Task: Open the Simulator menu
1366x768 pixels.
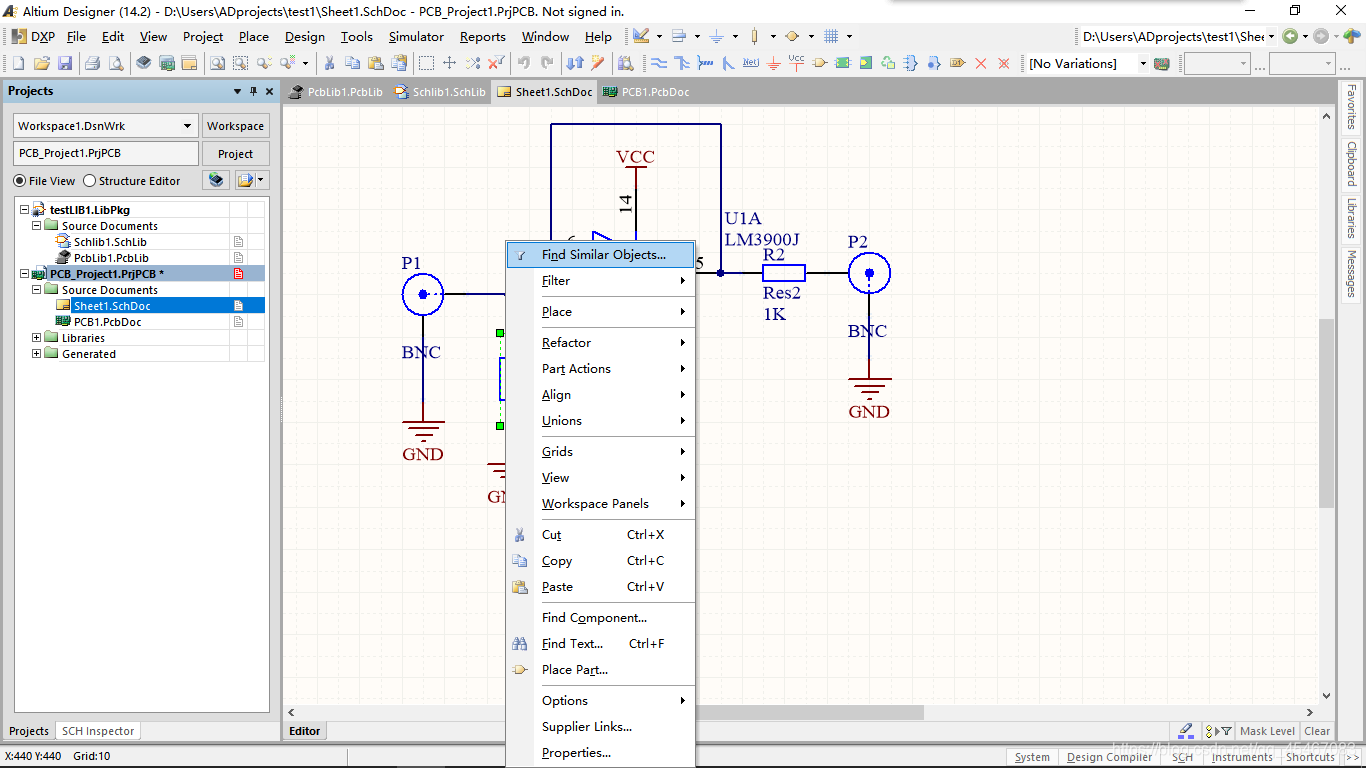Action: point(416,36)
